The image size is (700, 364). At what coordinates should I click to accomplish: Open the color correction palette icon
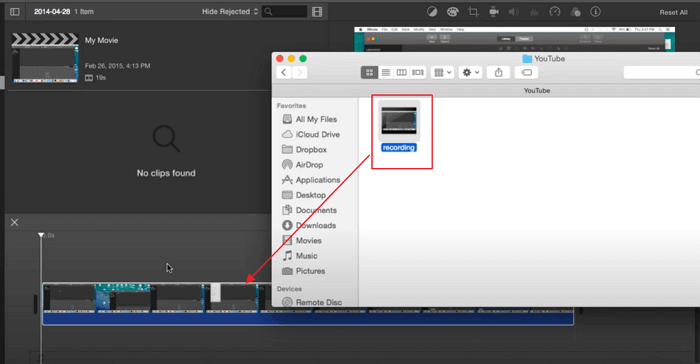[453, 12]
